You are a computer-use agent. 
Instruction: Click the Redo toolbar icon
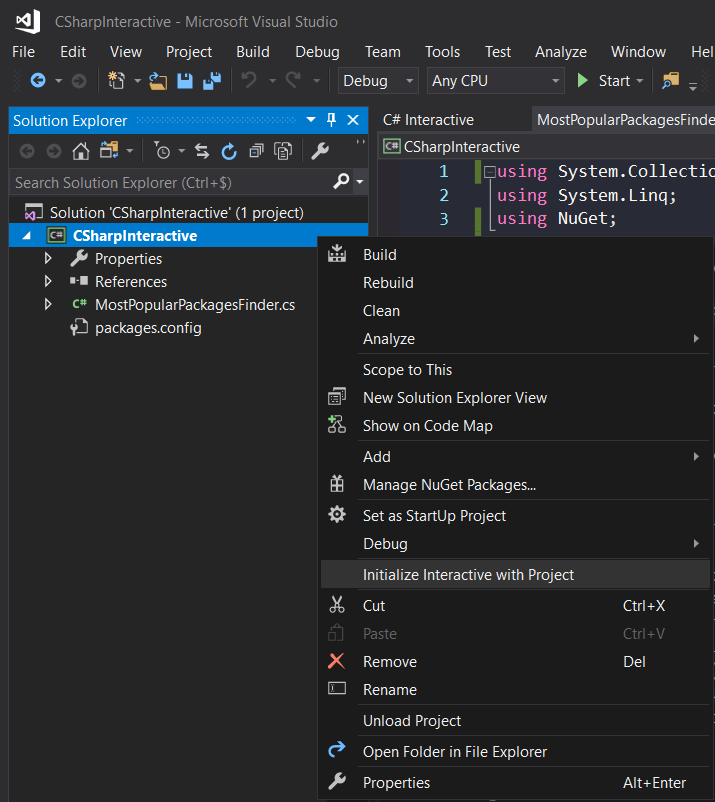[294, 80]
